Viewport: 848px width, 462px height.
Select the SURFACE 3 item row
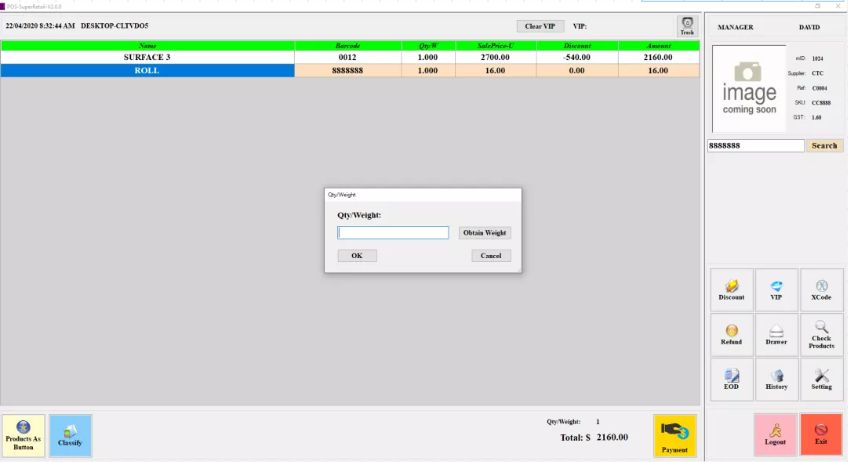[147, 57]
